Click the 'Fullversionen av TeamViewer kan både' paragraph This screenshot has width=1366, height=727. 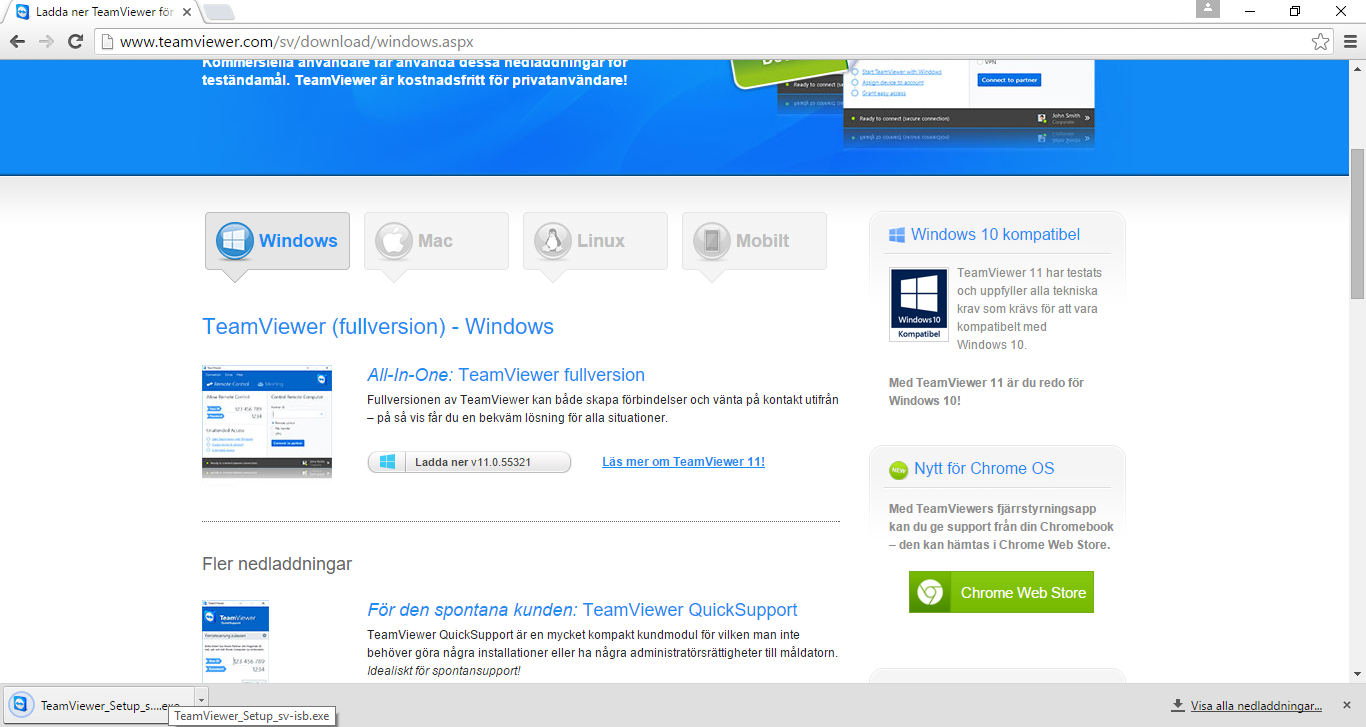click(603, 408)
